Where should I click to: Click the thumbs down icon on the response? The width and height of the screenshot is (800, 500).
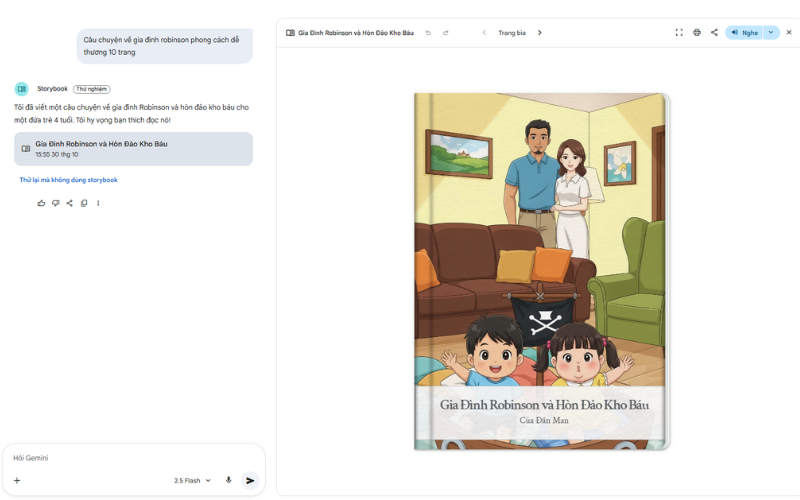coord(55,203)
